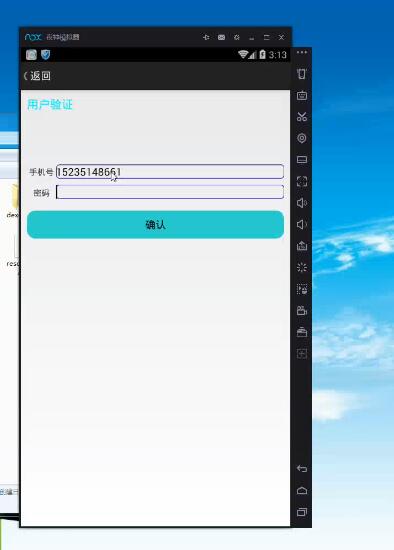Image resolution: width=394 pixels, height=550 pixels.
Task: Click the volume up speaker icon
Action: click(302, 203)
